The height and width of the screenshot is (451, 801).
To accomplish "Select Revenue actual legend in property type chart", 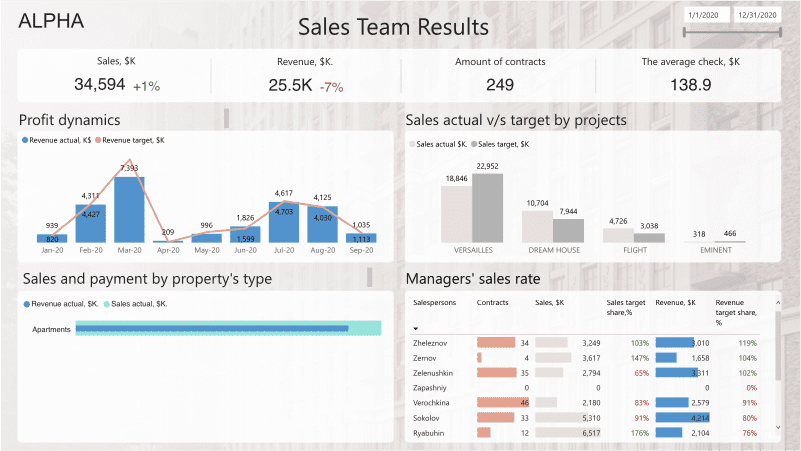I will (x=61, y=304).
